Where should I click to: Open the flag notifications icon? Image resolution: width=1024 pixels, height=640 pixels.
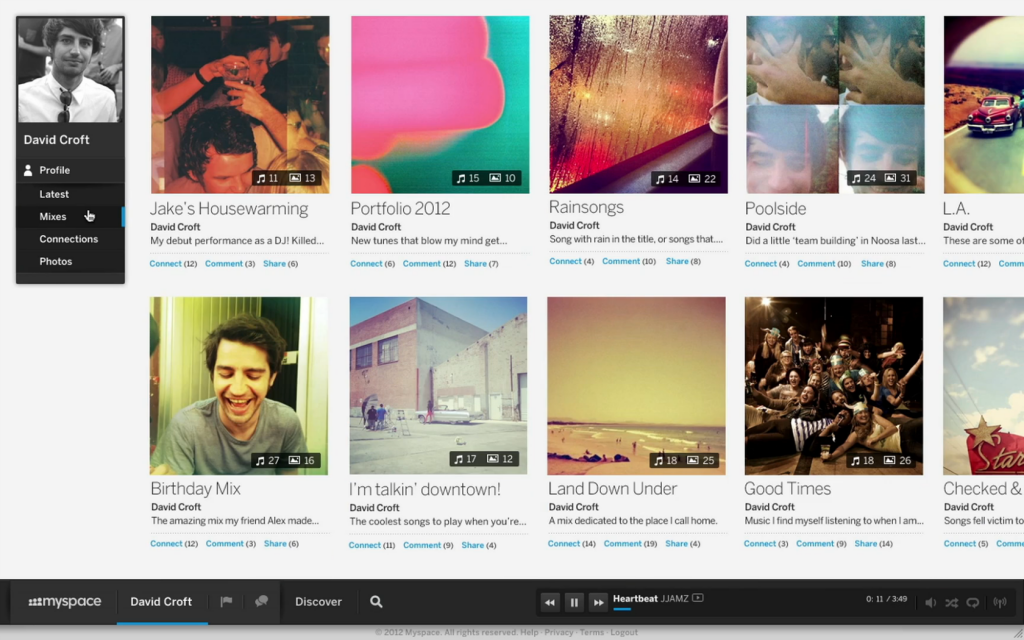coord(226,601)
